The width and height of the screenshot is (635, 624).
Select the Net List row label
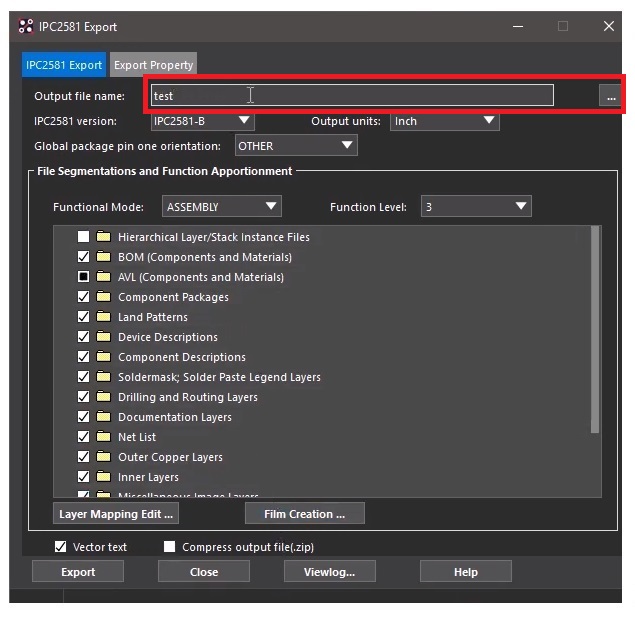(137, 437)
